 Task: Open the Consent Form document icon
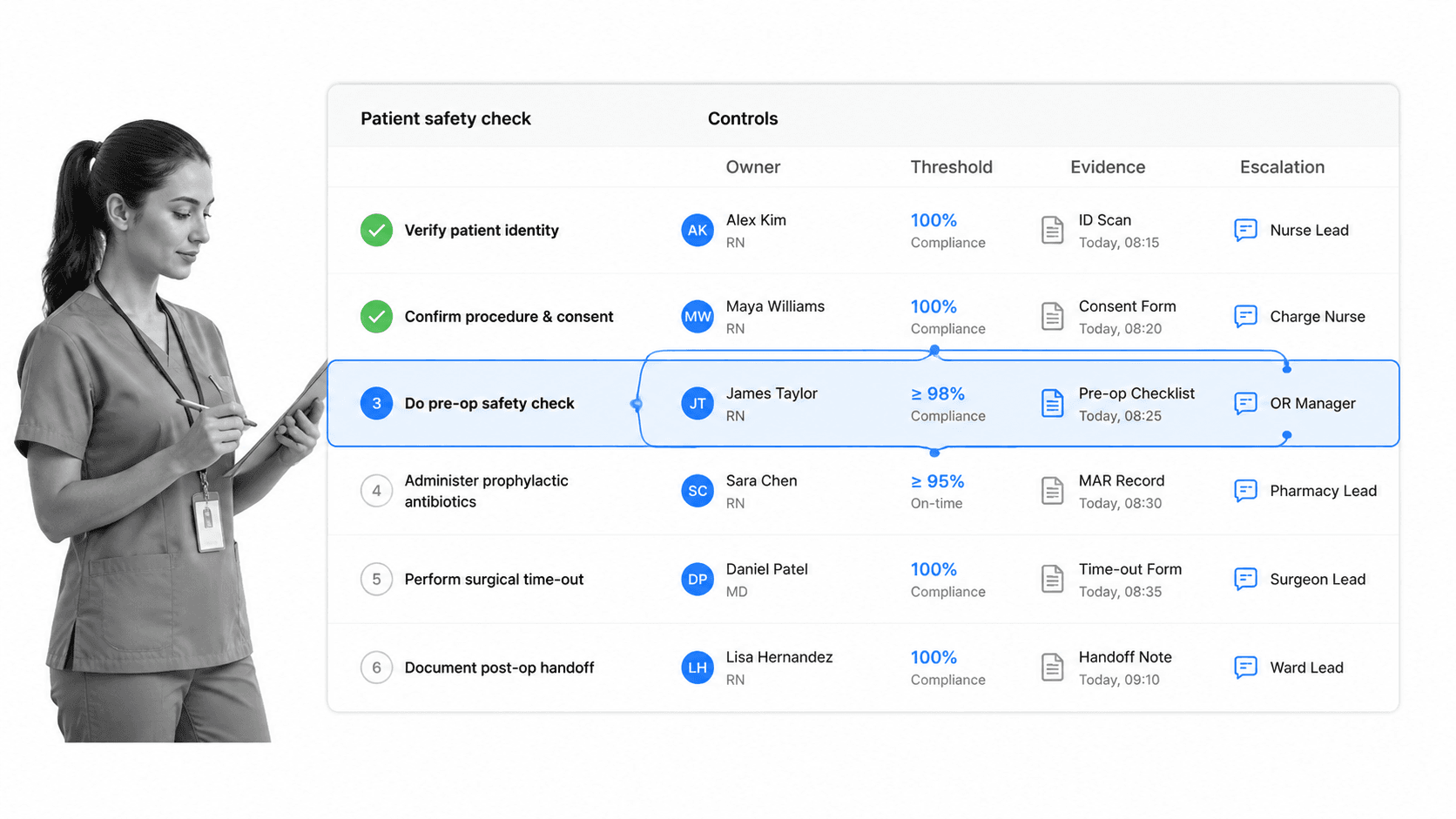click(x=1052, y=317)
